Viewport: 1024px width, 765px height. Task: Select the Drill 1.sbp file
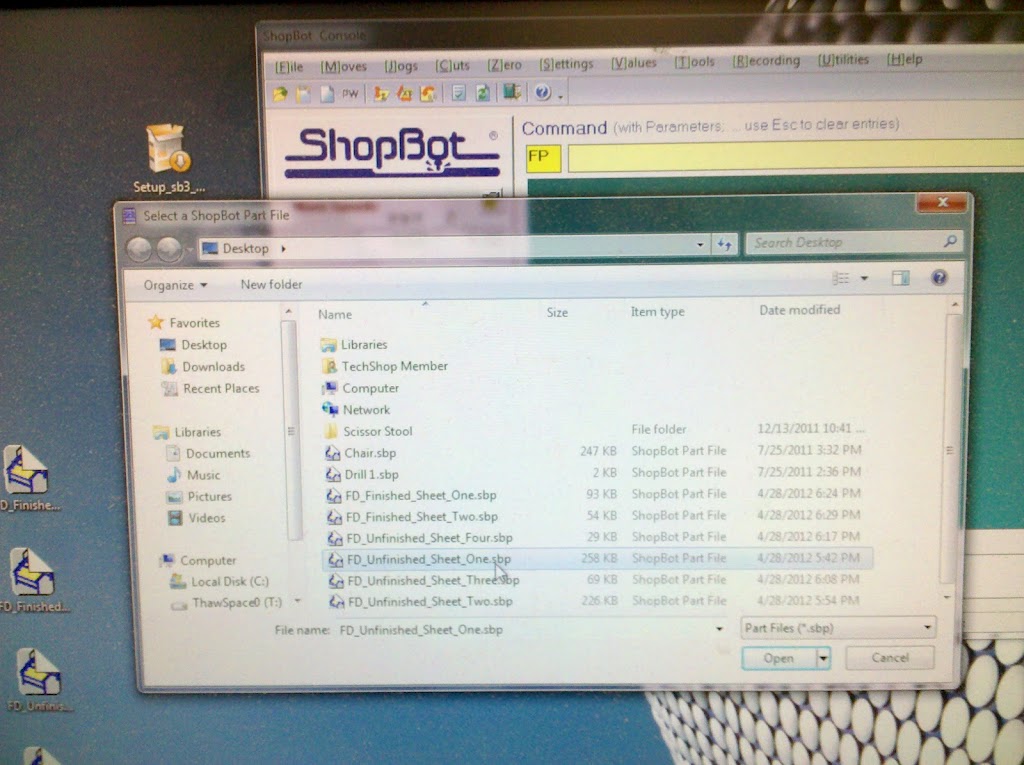362,475
